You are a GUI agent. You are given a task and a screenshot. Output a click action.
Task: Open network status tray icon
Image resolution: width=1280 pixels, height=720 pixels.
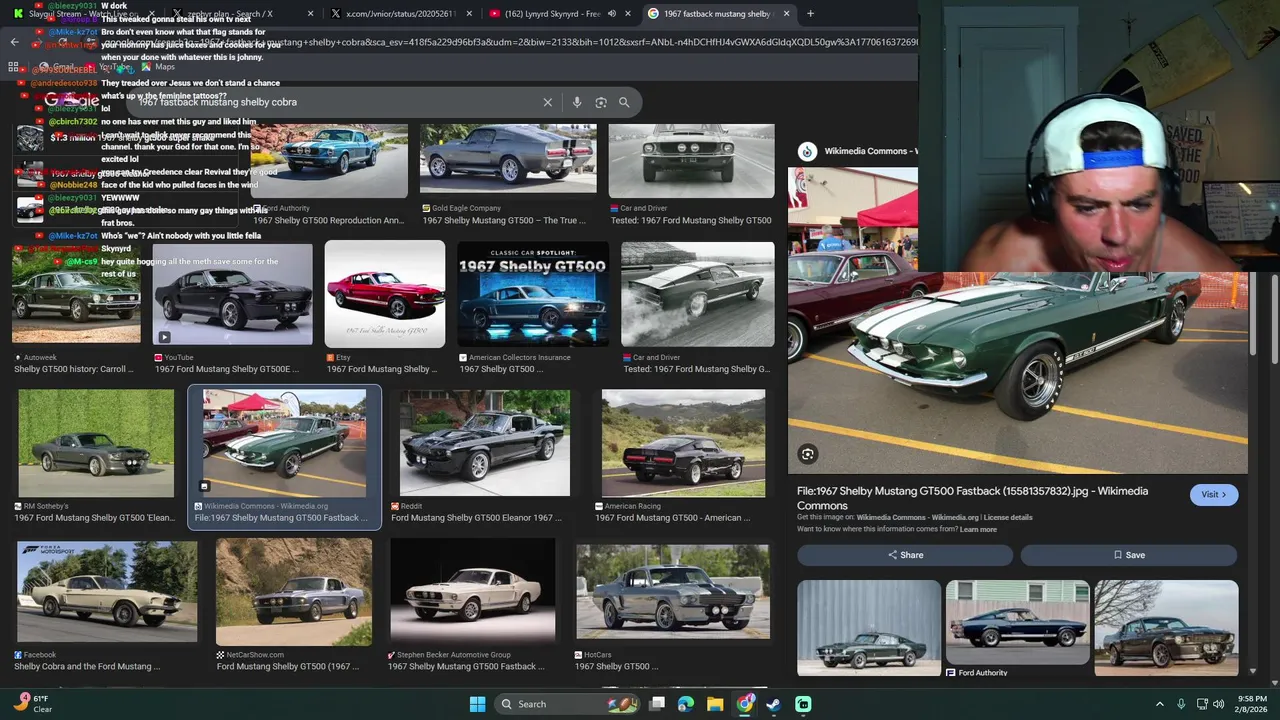pyautogui.click(x=1202, y=704)
